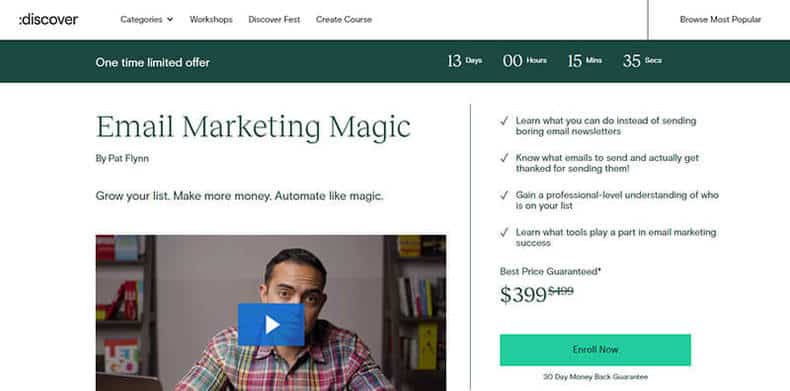Click the checkmark beside boring email newsletters

(504, 121)
